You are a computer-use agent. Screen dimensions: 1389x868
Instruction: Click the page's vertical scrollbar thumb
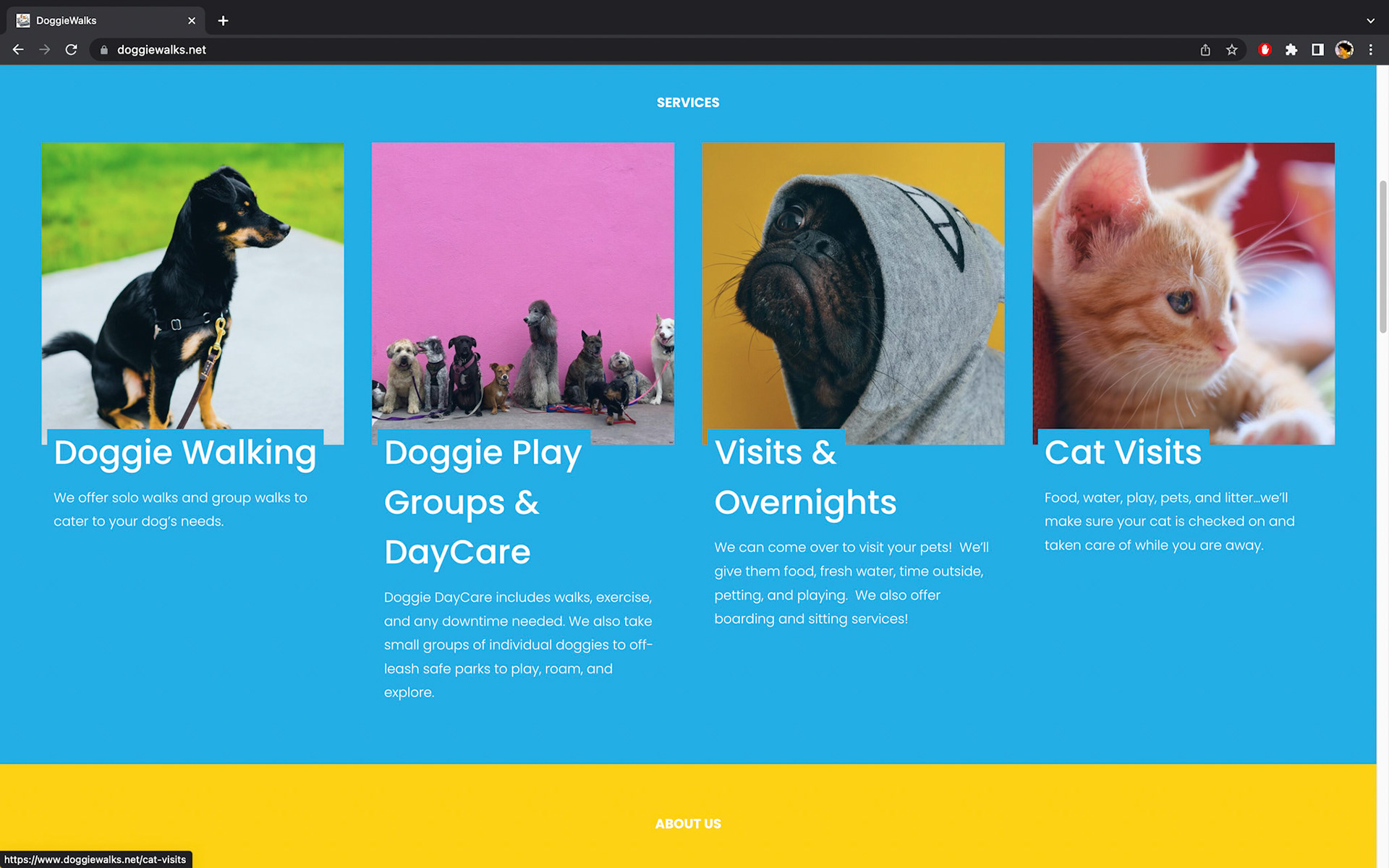[1382, 257]
